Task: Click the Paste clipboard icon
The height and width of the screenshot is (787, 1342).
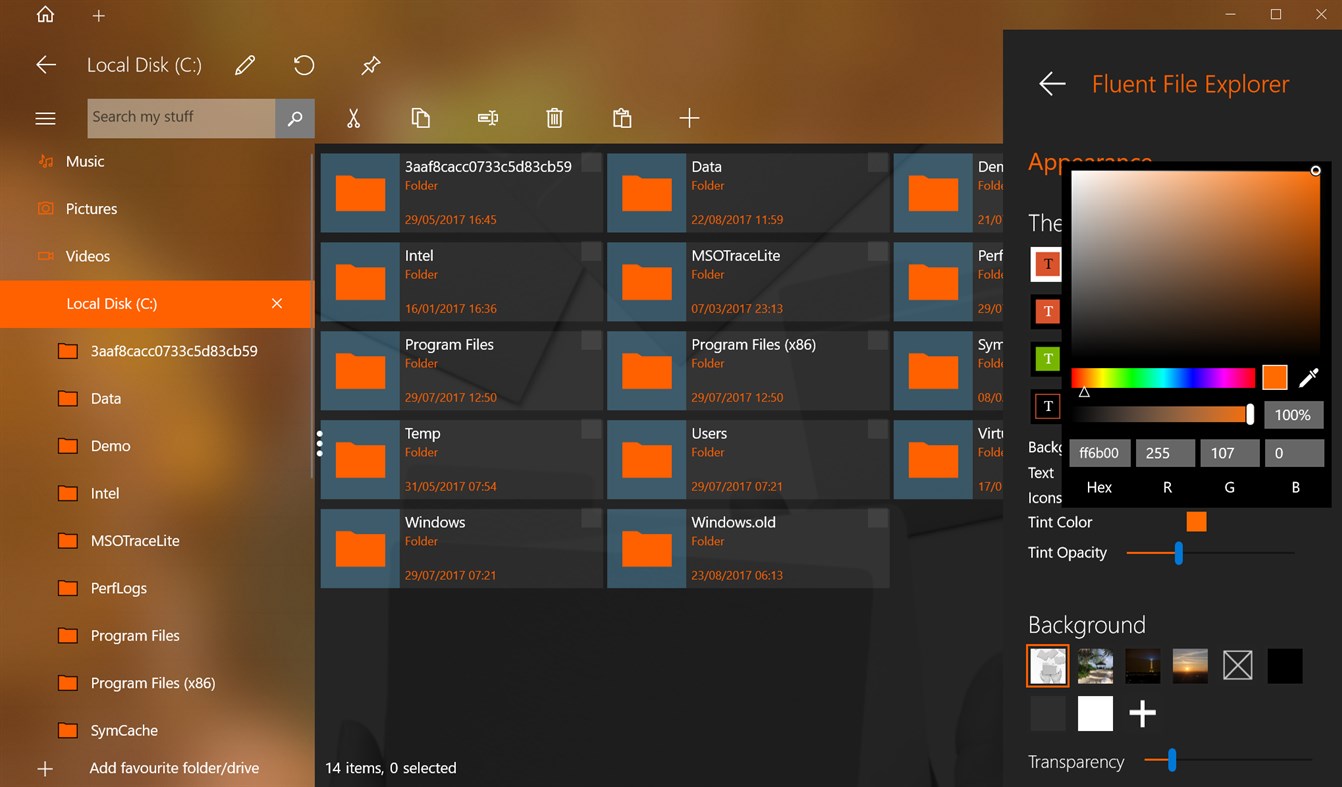Action: 622,118
